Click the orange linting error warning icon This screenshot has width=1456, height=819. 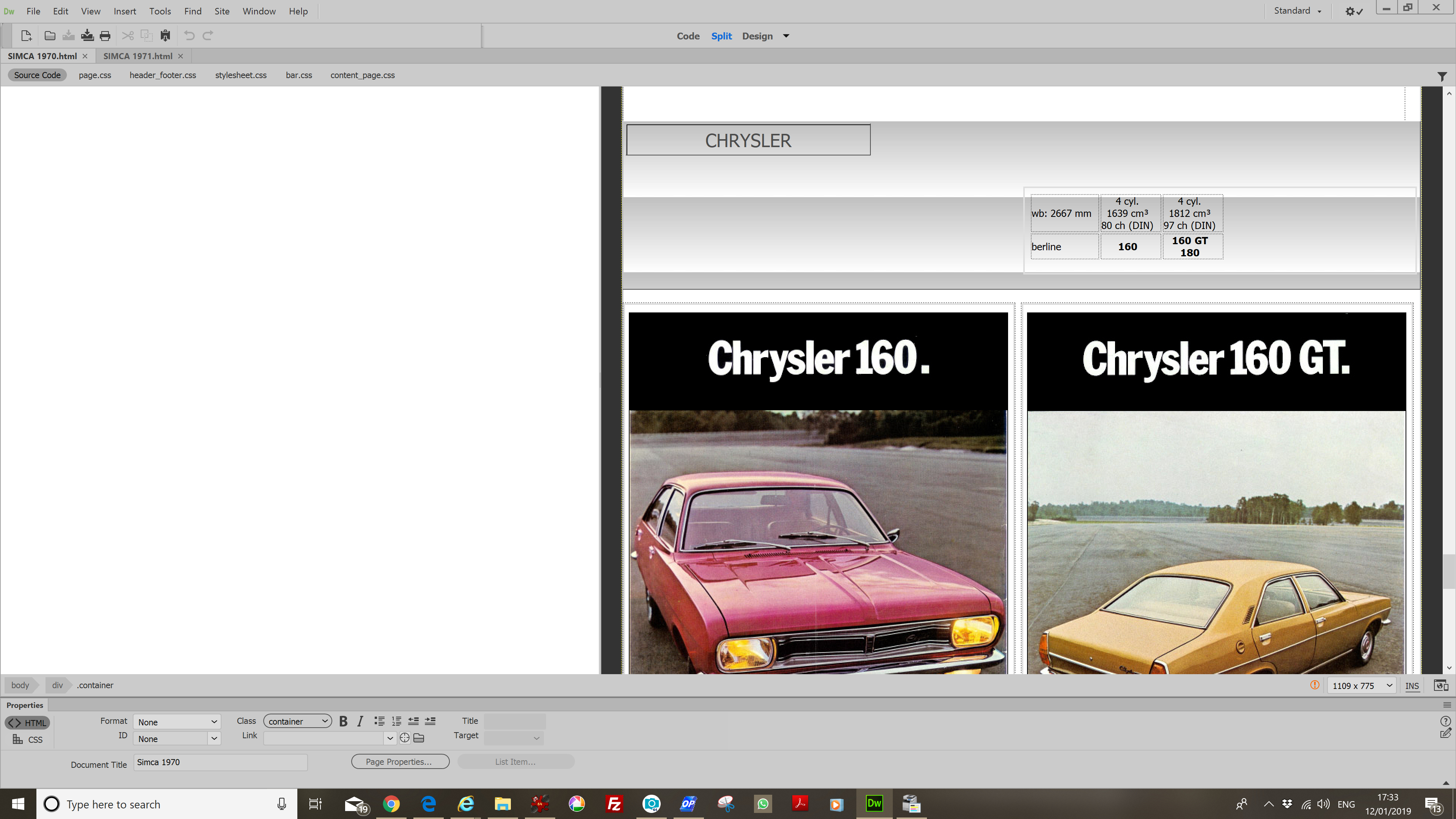1315,685
